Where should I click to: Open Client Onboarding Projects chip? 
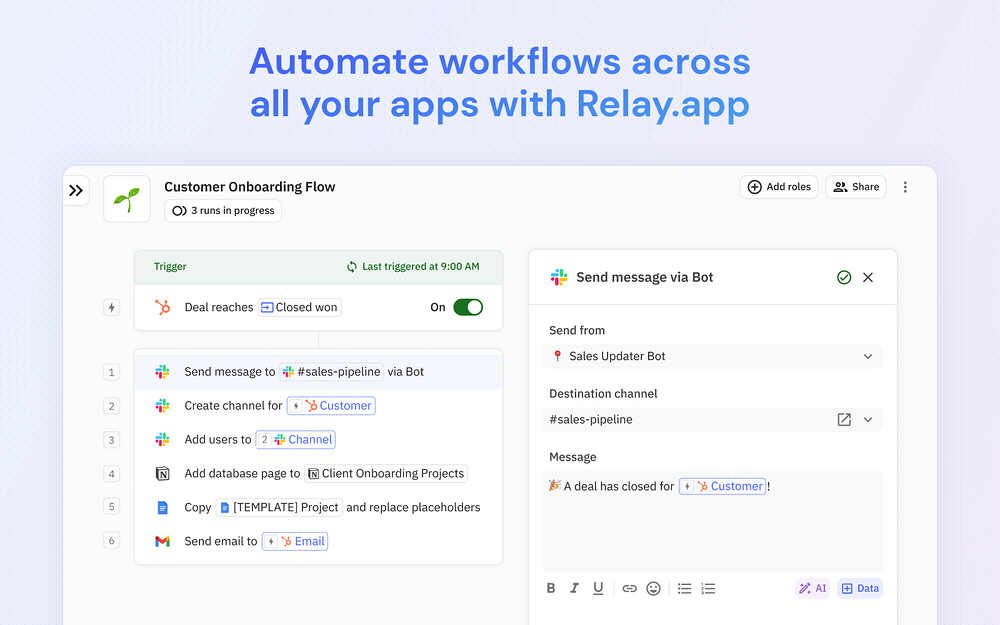click(x=386, y=473)
